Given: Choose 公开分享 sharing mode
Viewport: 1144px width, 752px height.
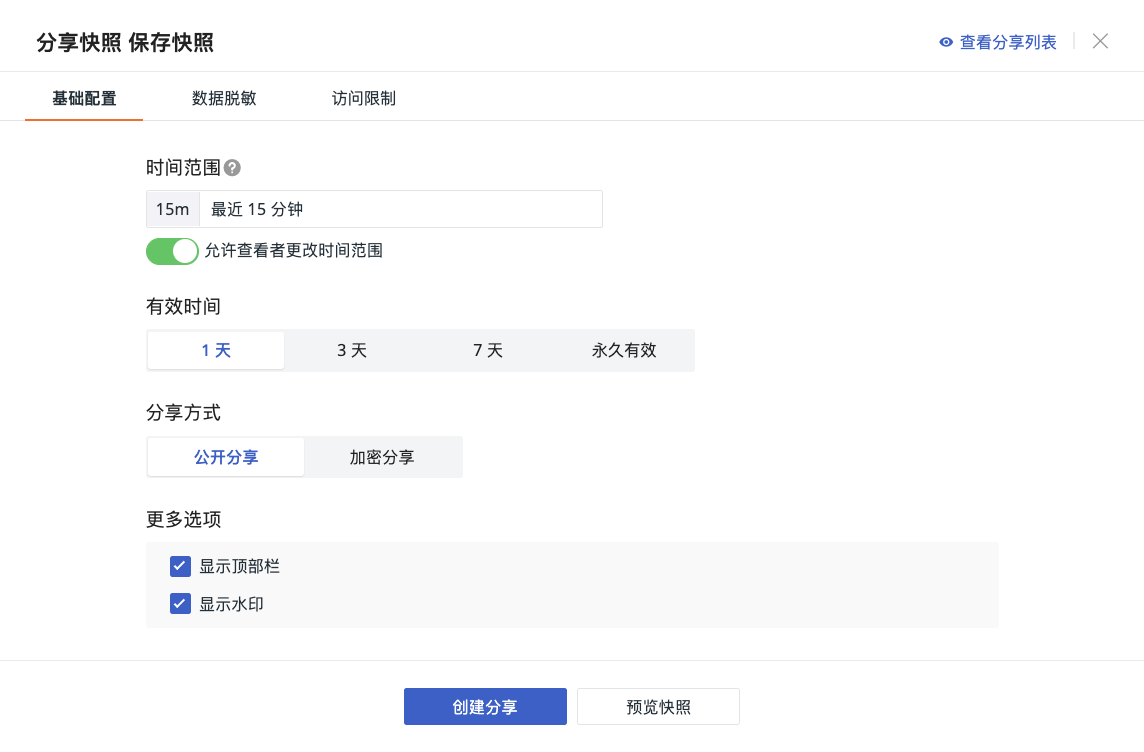Looking at the screenshot, I should 226,457.
